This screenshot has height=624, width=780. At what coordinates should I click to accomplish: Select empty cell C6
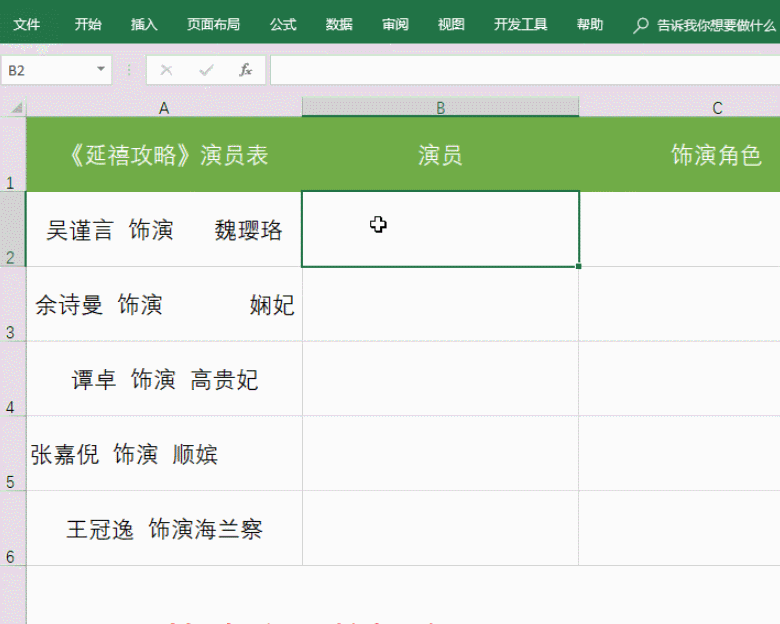pos(680,528)
